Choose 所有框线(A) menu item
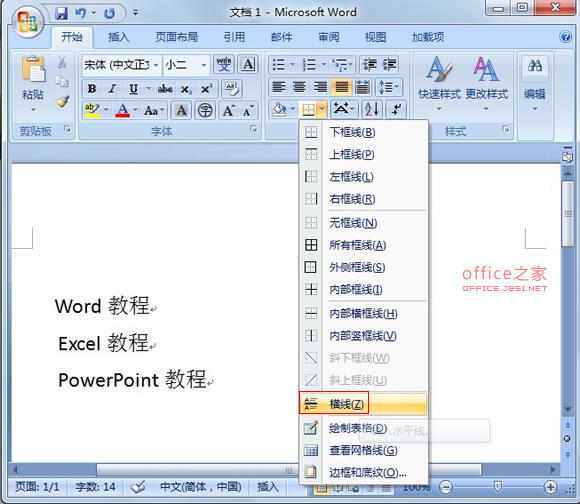 tap(364, 245)
